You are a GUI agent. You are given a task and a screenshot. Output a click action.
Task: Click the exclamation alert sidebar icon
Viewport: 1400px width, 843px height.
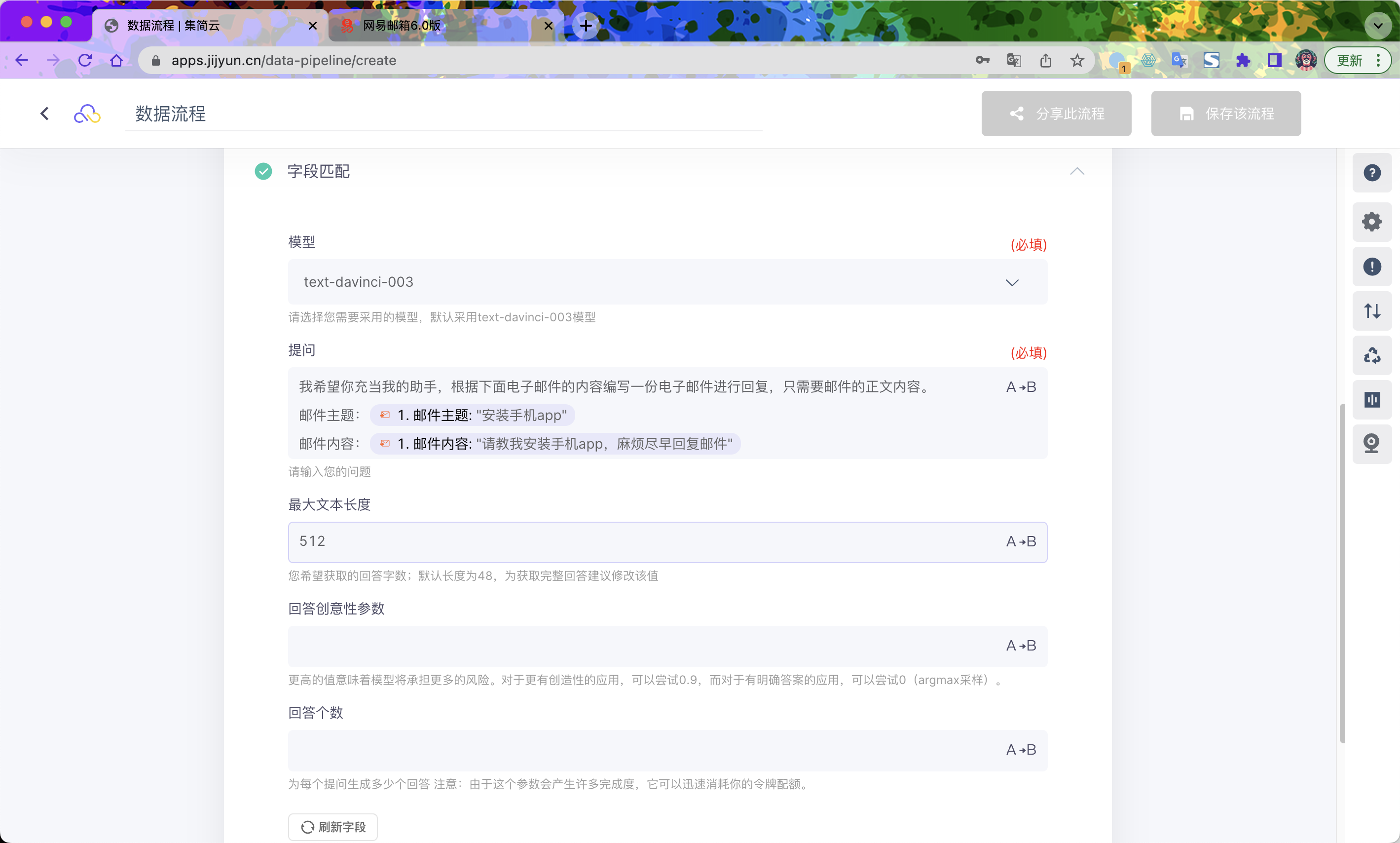[x=1371, y=267]
